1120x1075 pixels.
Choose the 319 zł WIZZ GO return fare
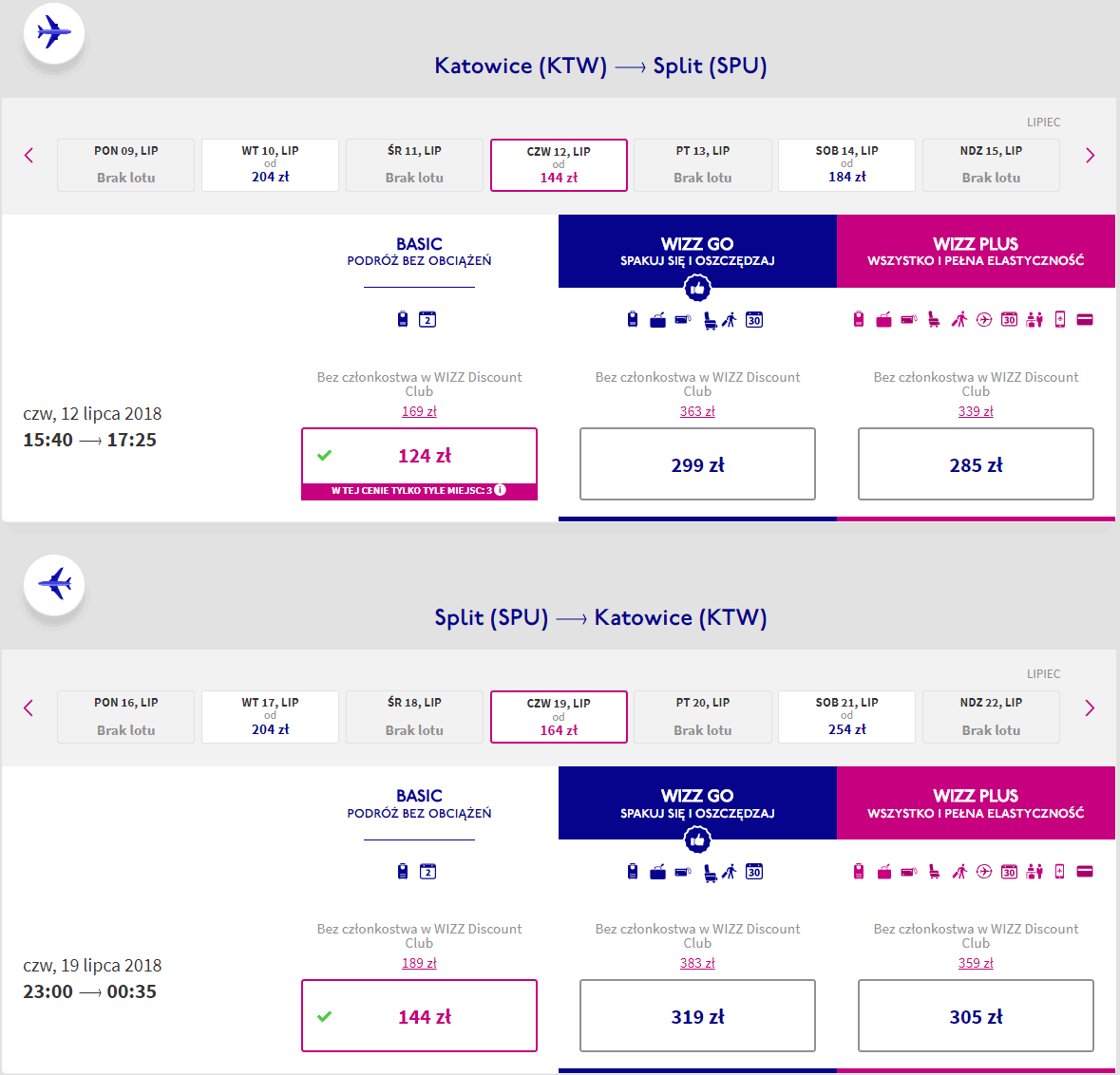tap(697, 1016)
